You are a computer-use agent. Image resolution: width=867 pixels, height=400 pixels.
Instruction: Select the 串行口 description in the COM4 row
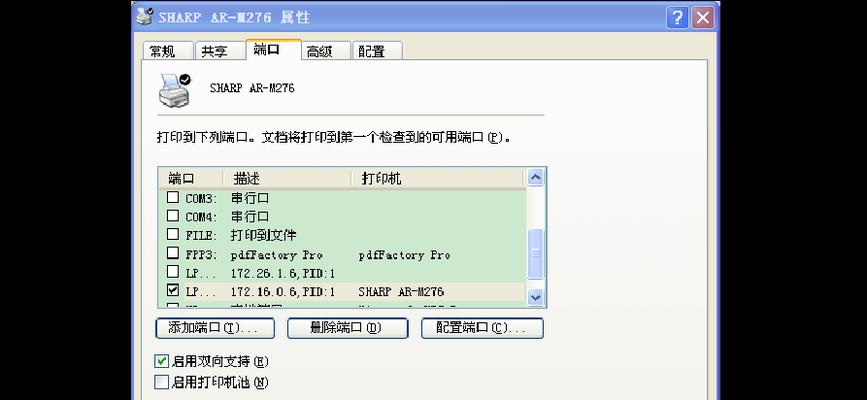tap(250, 216)
